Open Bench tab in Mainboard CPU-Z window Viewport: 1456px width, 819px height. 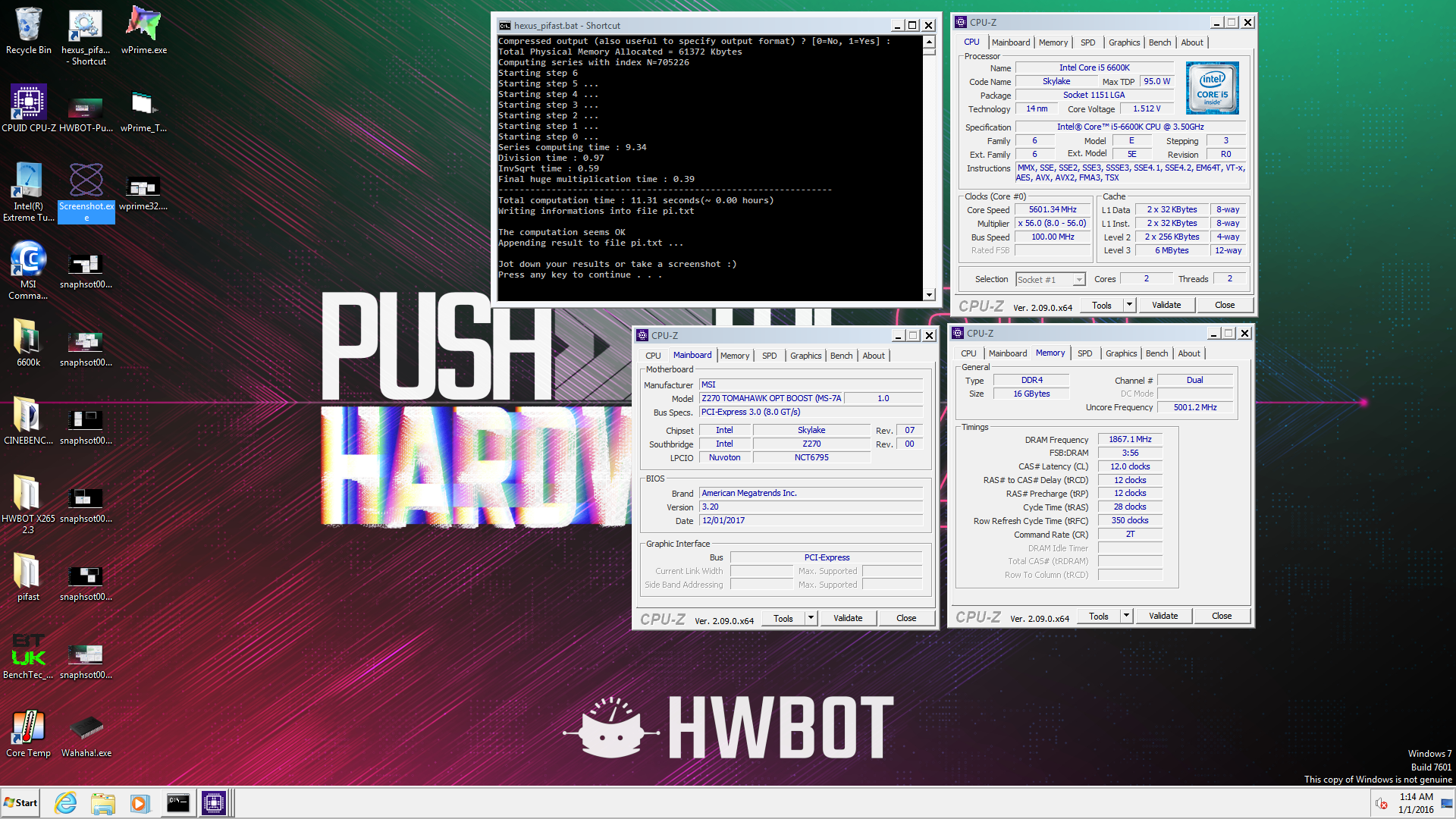click(x=841, y=356)
